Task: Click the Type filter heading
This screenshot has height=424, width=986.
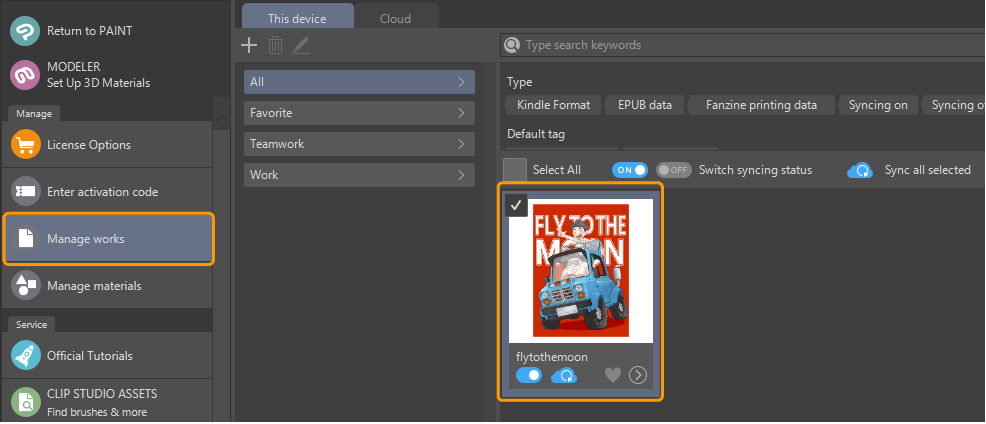Action: 519,82
